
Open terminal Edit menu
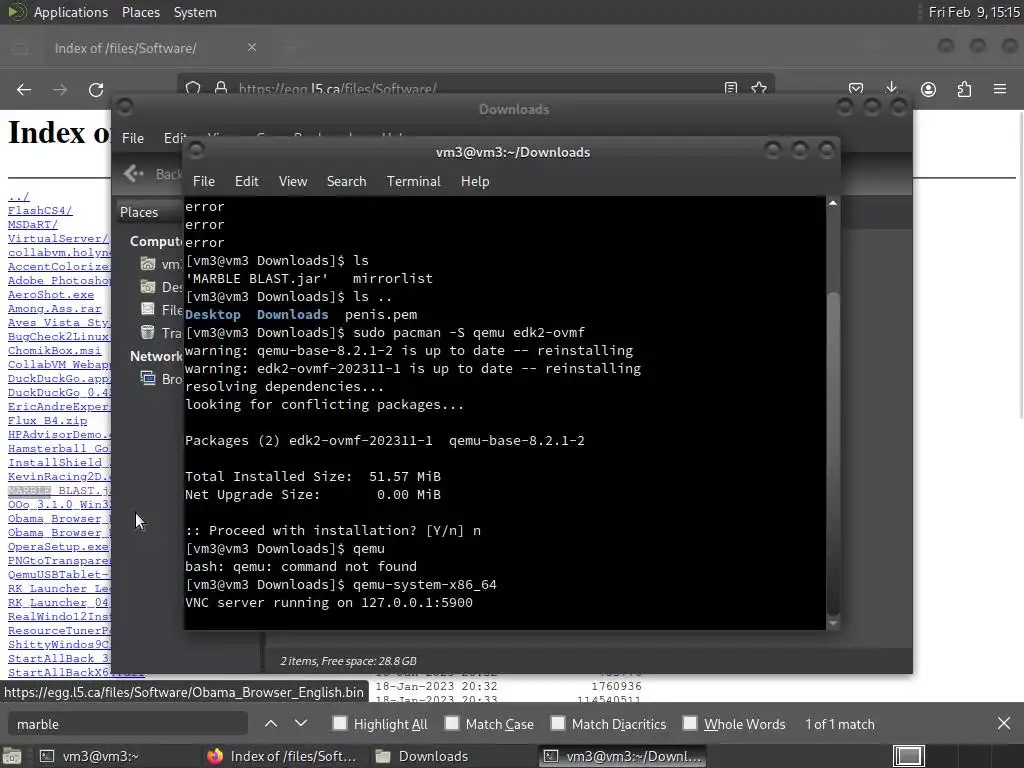[247, 181]
